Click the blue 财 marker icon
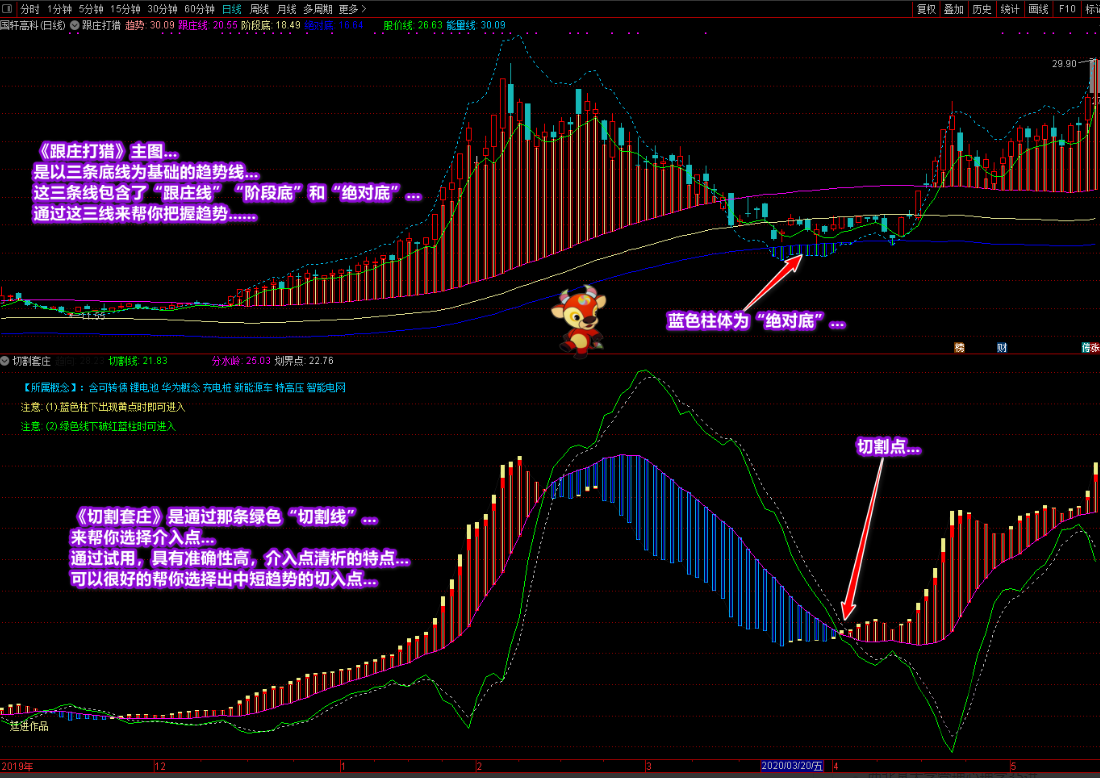The width and height of the screenshot is (1100, 778). pyautogui.click(x=1002, y=347)
